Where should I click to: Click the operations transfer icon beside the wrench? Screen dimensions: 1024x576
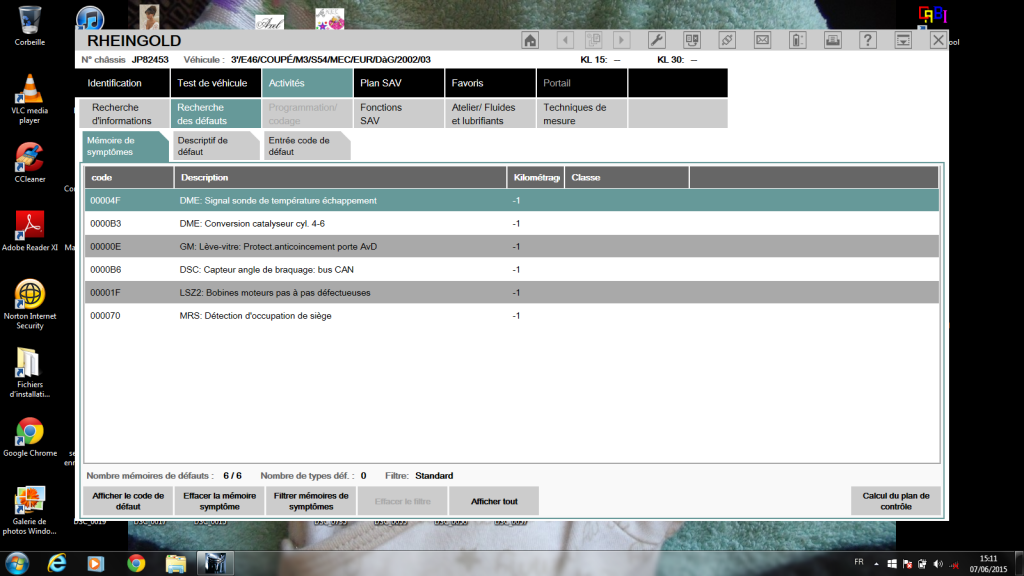pyautogui.click(x=692, y=40)
